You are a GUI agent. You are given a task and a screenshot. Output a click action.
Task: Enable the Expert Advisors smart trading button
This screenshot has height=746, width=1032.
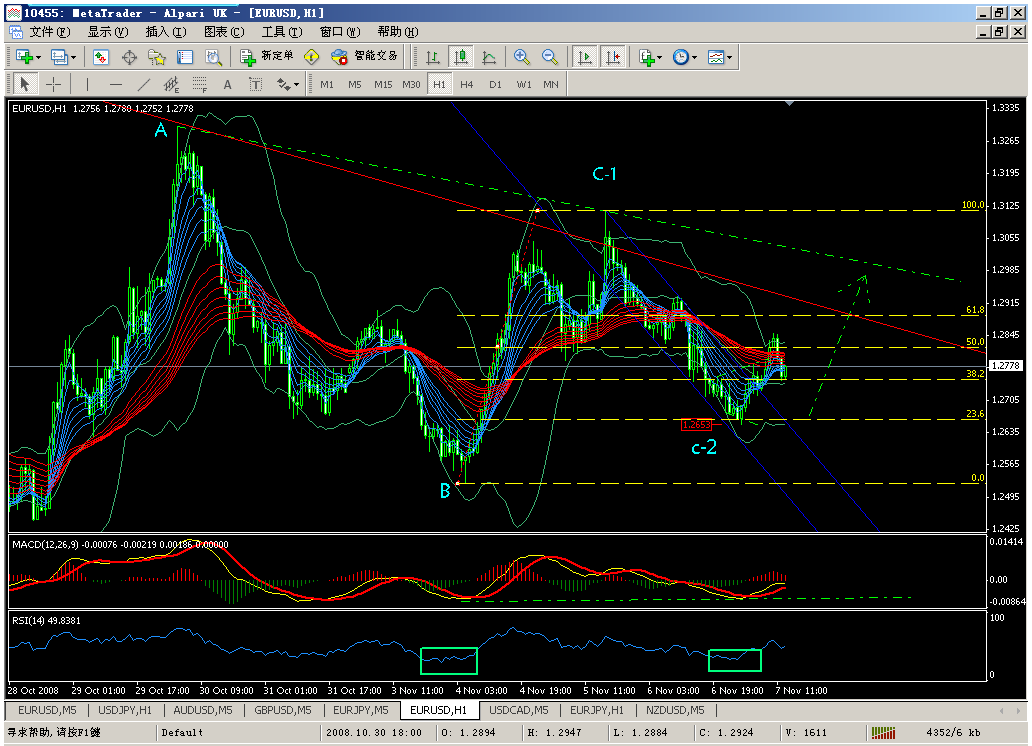(364, 57)
